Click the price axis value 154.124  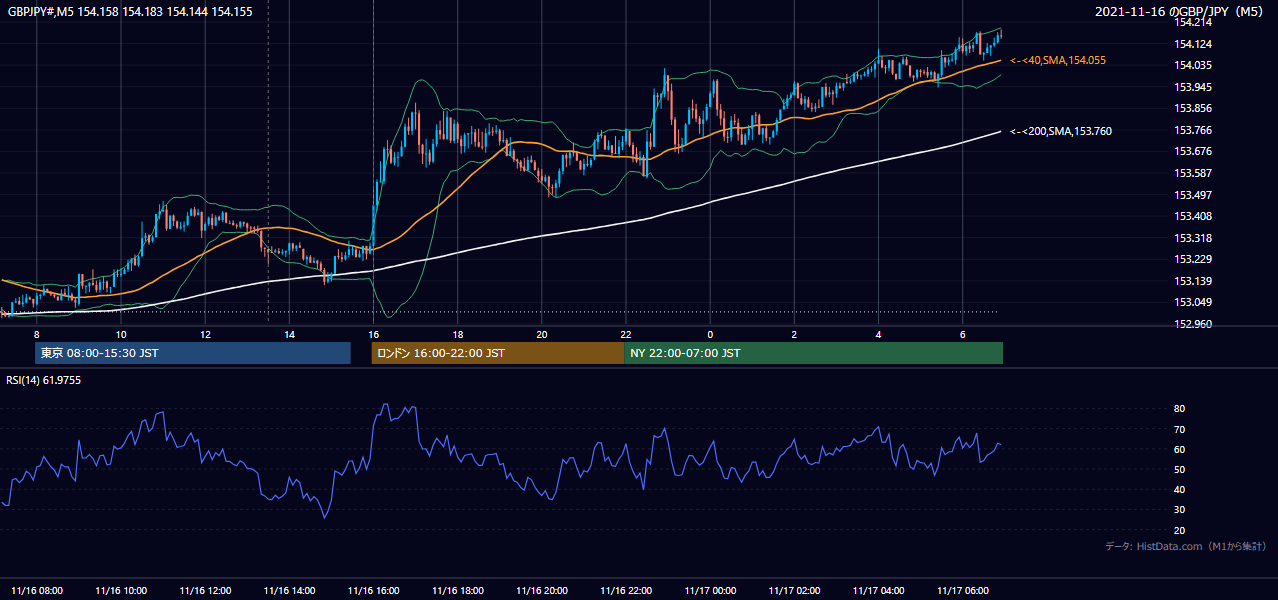click(1193, 44)
